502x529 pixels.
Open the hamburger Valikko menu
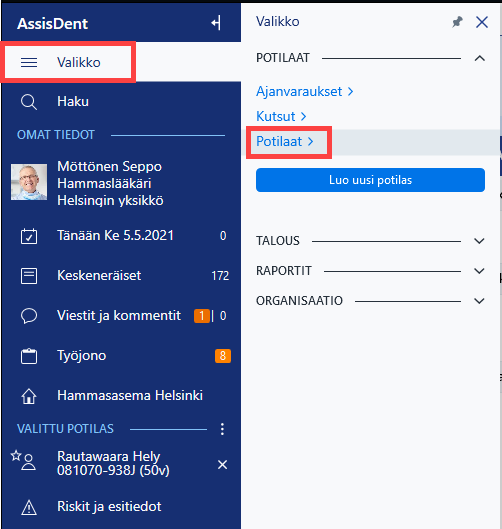[x=29, y=62]
